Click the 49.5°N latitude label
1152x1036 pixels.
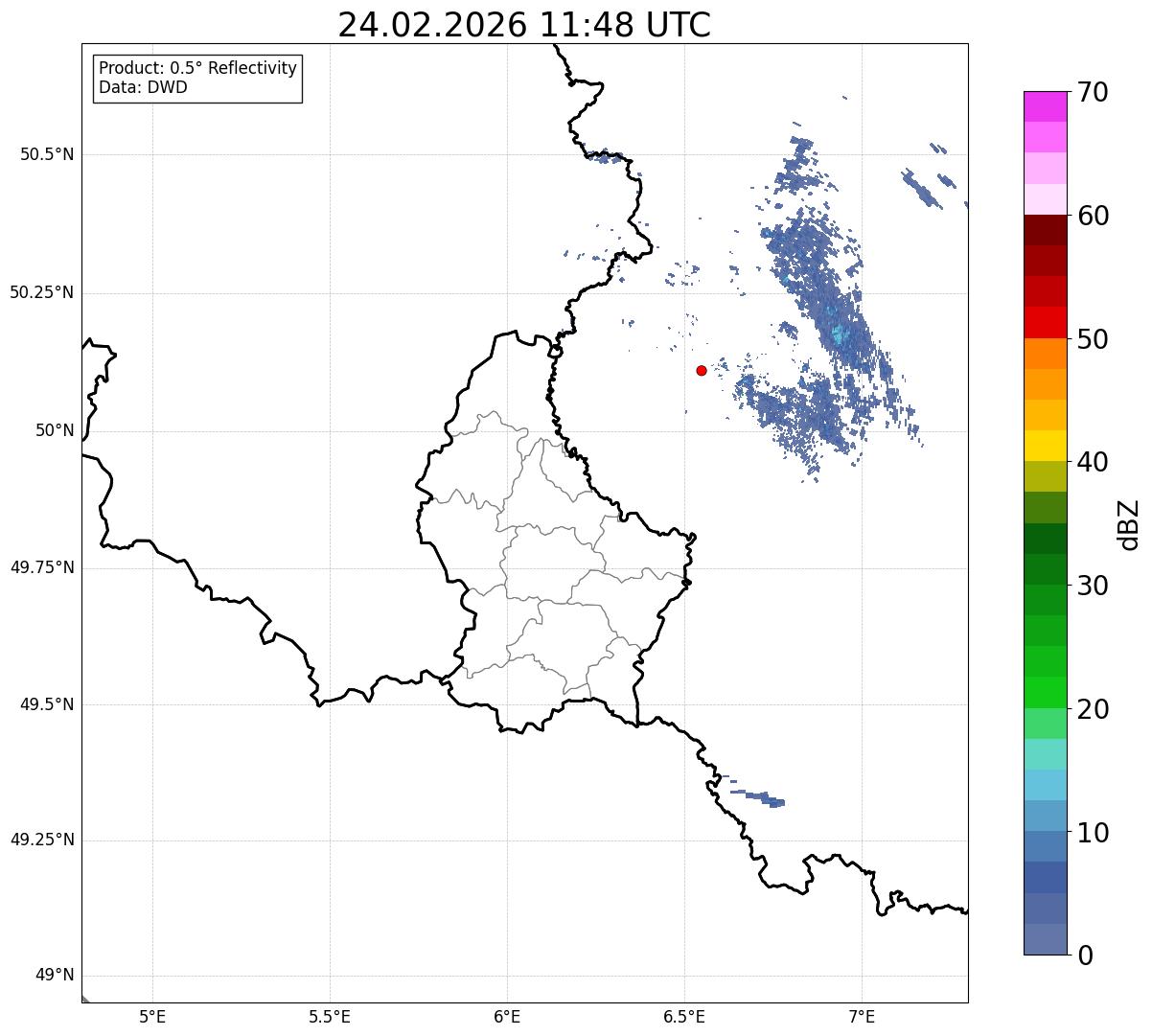[x=47, y=704]
